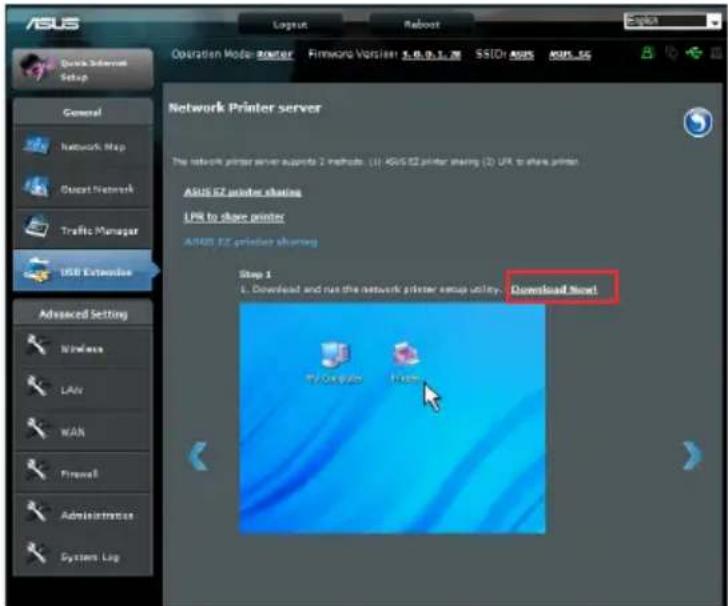Click the ASUS logo
This screenshot has width=728, height=606.
[52, 23]
